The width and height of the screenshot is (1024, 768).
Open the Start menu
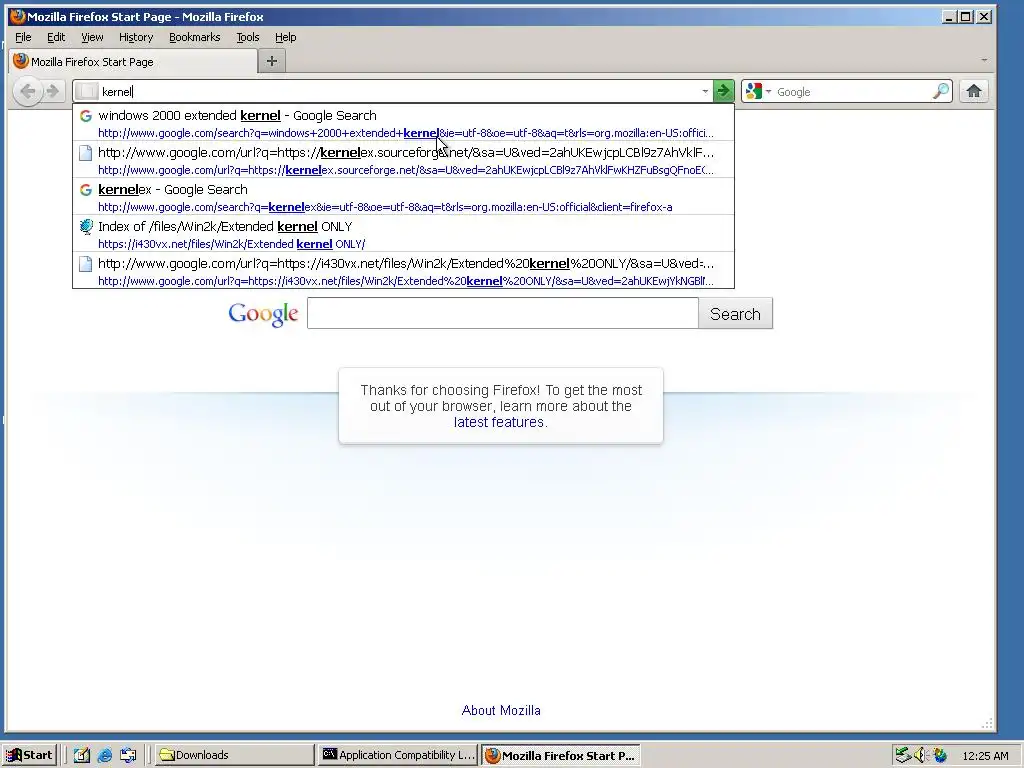click(29, 755)
